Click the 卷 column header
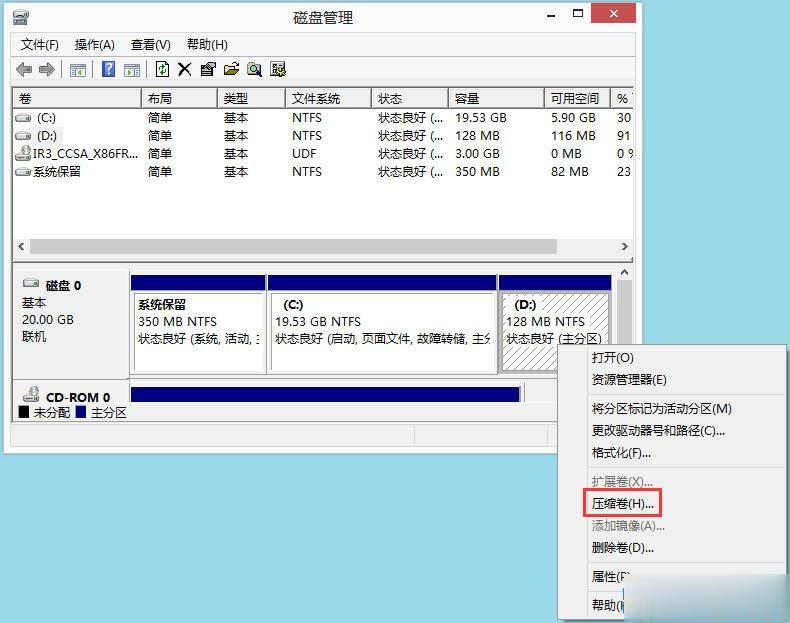Image resolution: width=790 pixels, height=623 pixels. click(77, 99)
